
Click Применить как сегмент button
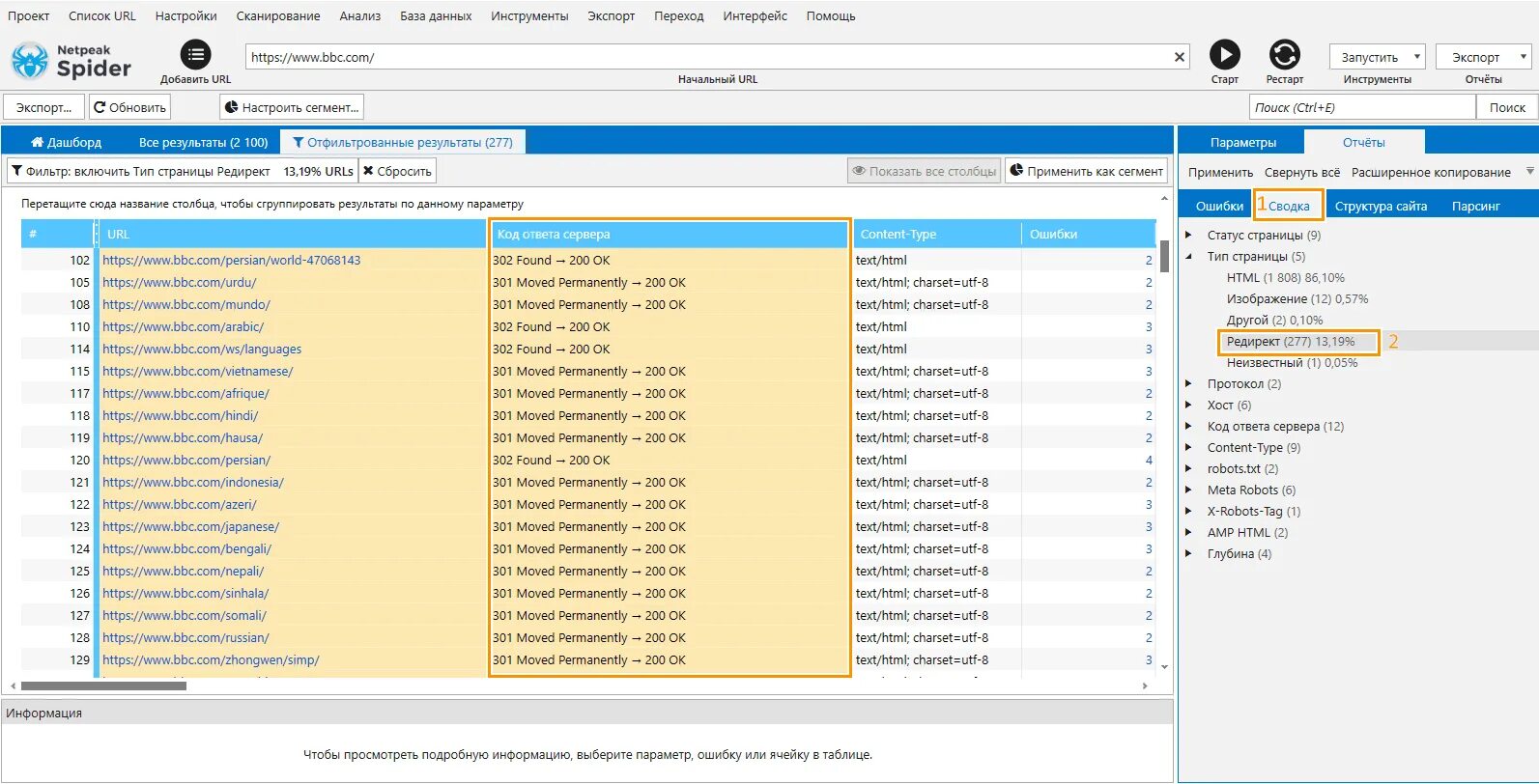[1087, 171]
